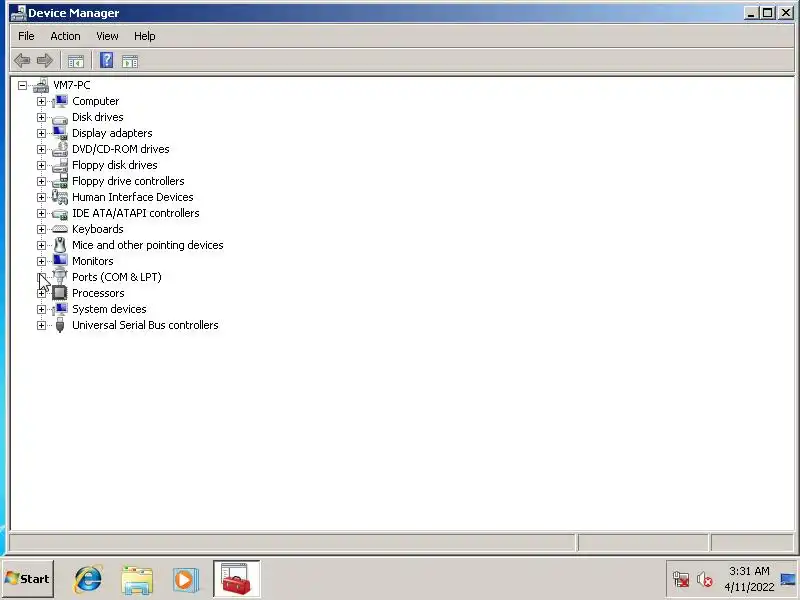The width and height of the screenshot is (800, 600).
Task: Click the network status tray icon
Action: (681, 579)
